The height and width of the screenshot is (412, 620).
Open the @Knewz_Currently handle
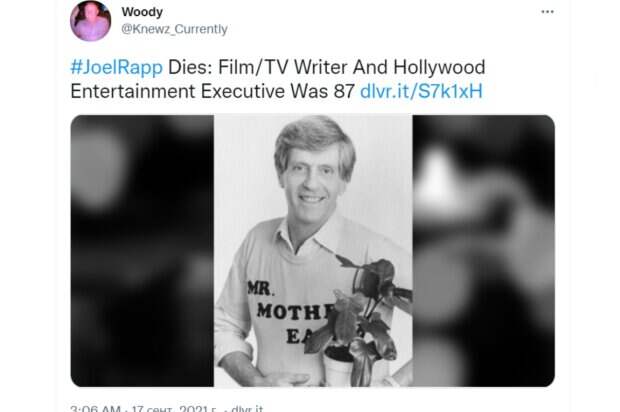click(x=174, y=29)
